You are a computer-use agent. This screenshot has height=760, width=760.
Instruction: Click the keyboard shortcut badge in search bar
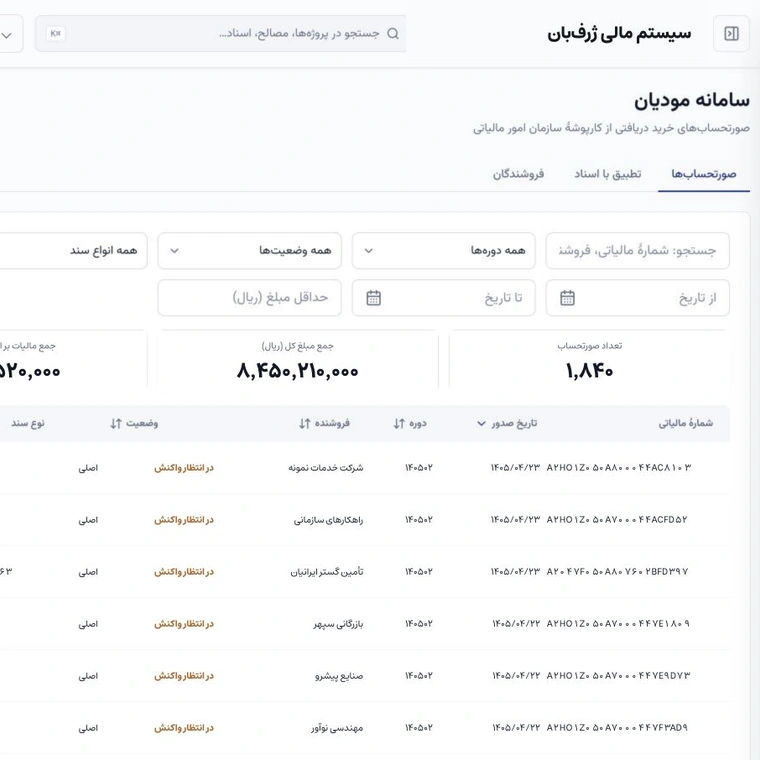(56, 33)
